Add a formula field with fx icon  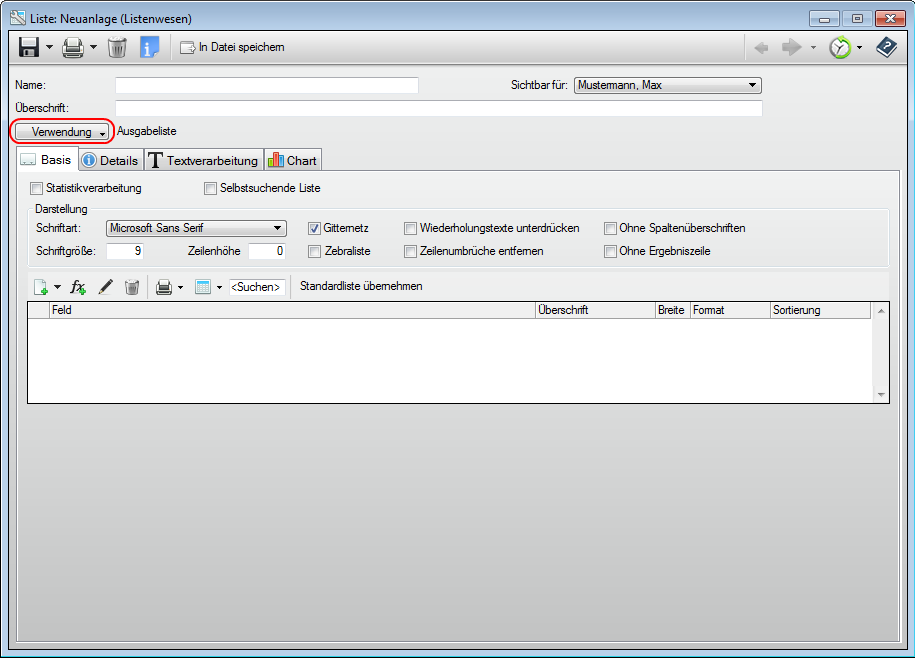pos(78,287)
